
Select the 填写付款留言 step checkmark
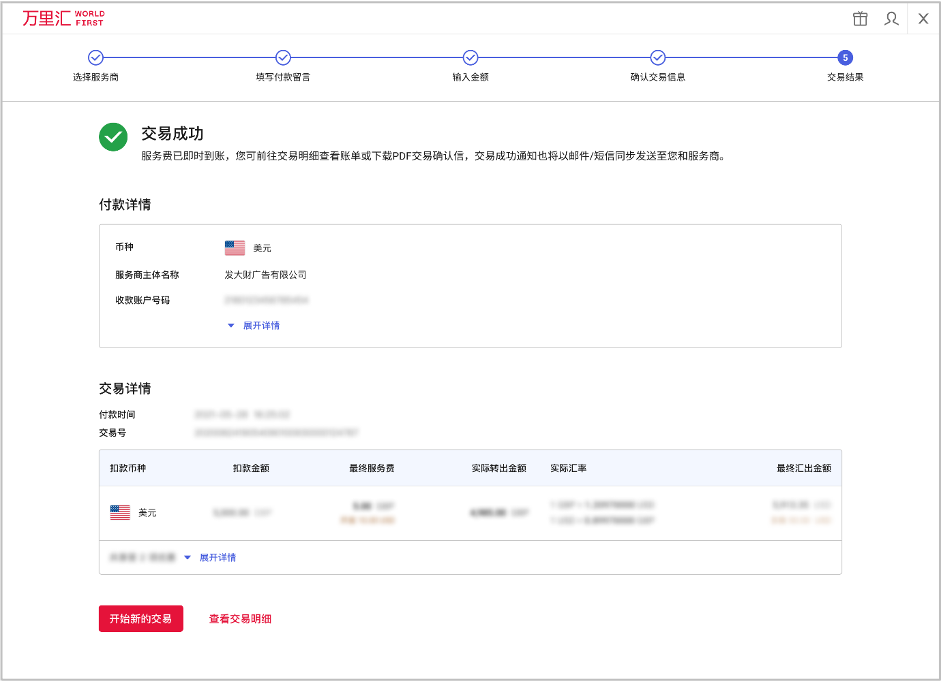click(283, 58)
